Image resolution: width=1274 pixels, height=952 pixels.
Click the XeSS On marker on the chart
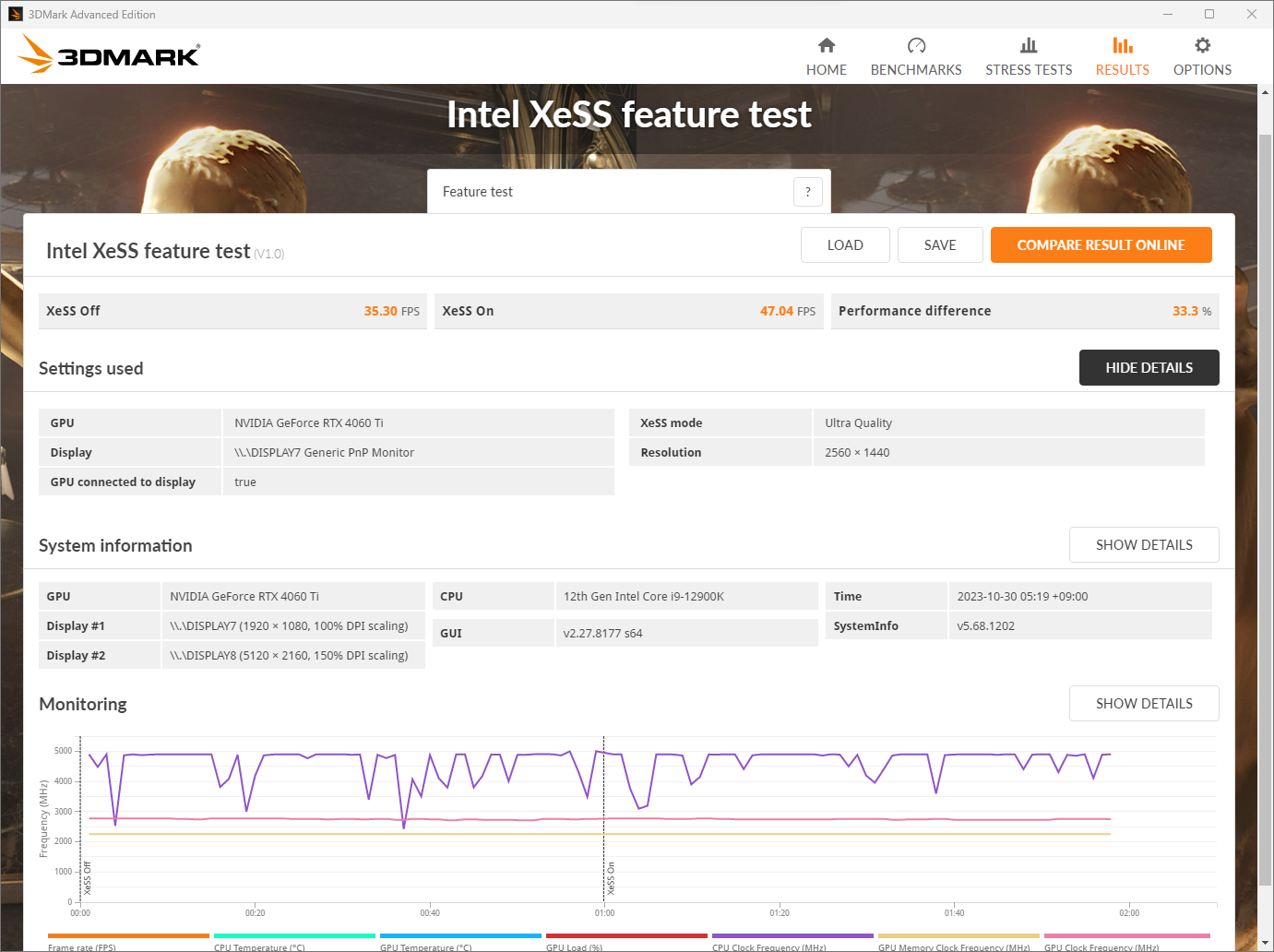click(x=611, y=878)
